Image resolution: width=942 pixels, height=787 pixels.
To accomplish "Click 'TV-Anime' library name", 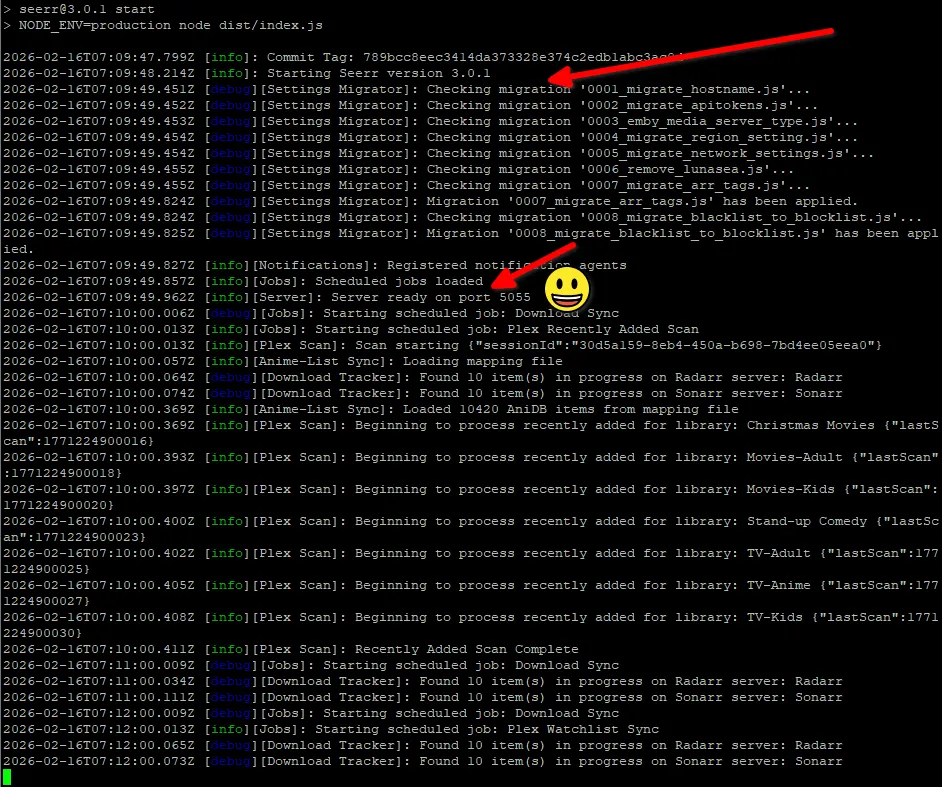I will tap(779, 585).
